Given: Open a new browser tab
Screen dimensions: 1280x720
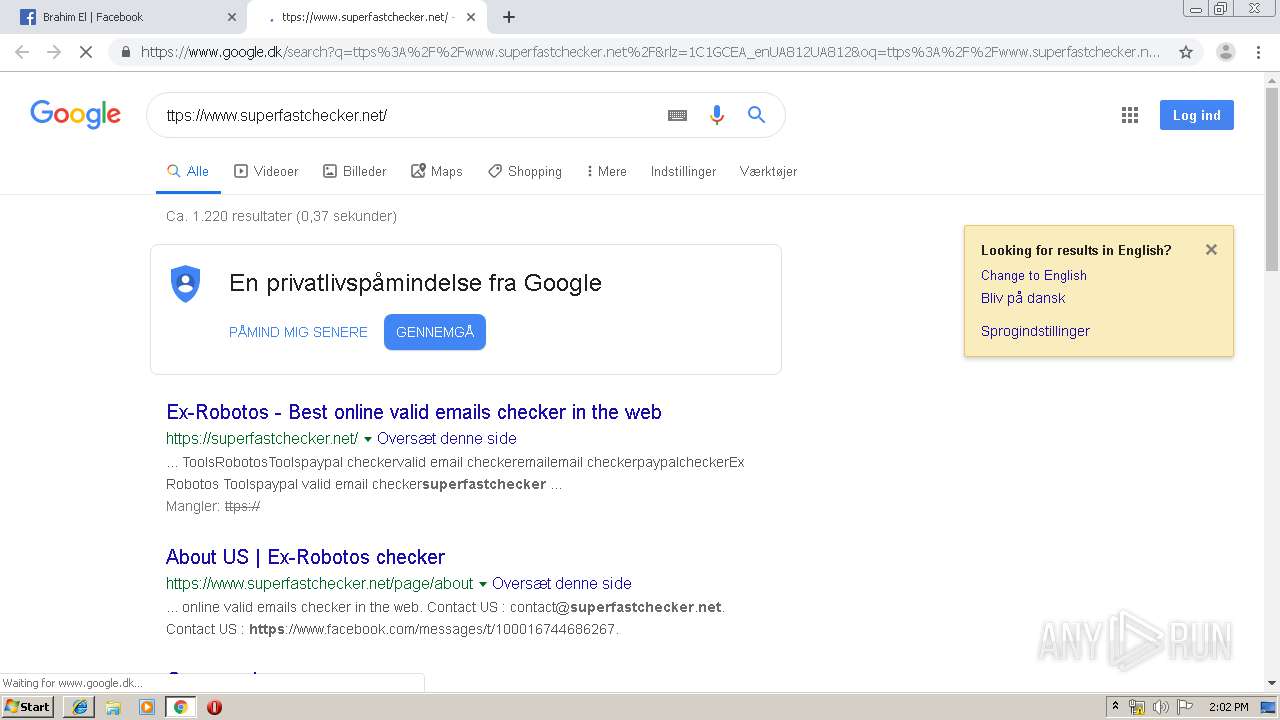Looking at the screenshot, I should point(509,17).
